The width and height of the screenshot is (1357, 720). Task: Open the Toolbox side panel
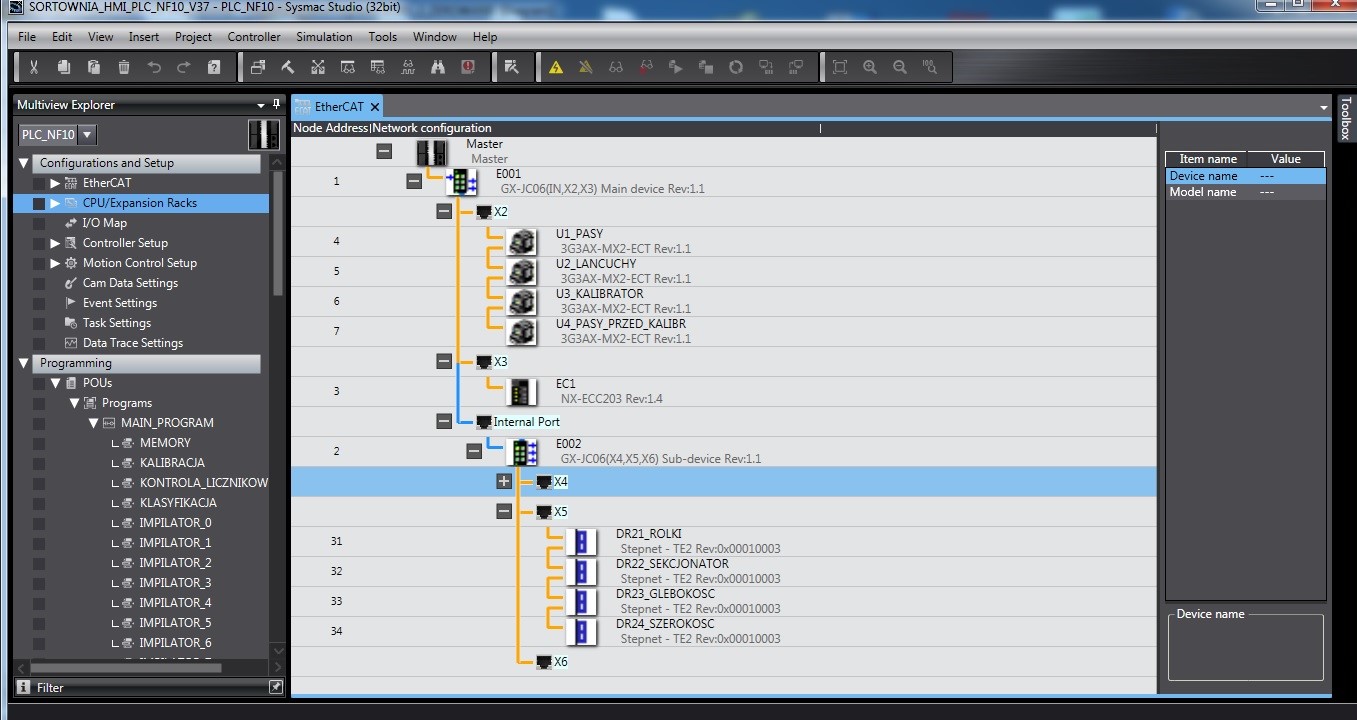click(x=1346, y=118)
